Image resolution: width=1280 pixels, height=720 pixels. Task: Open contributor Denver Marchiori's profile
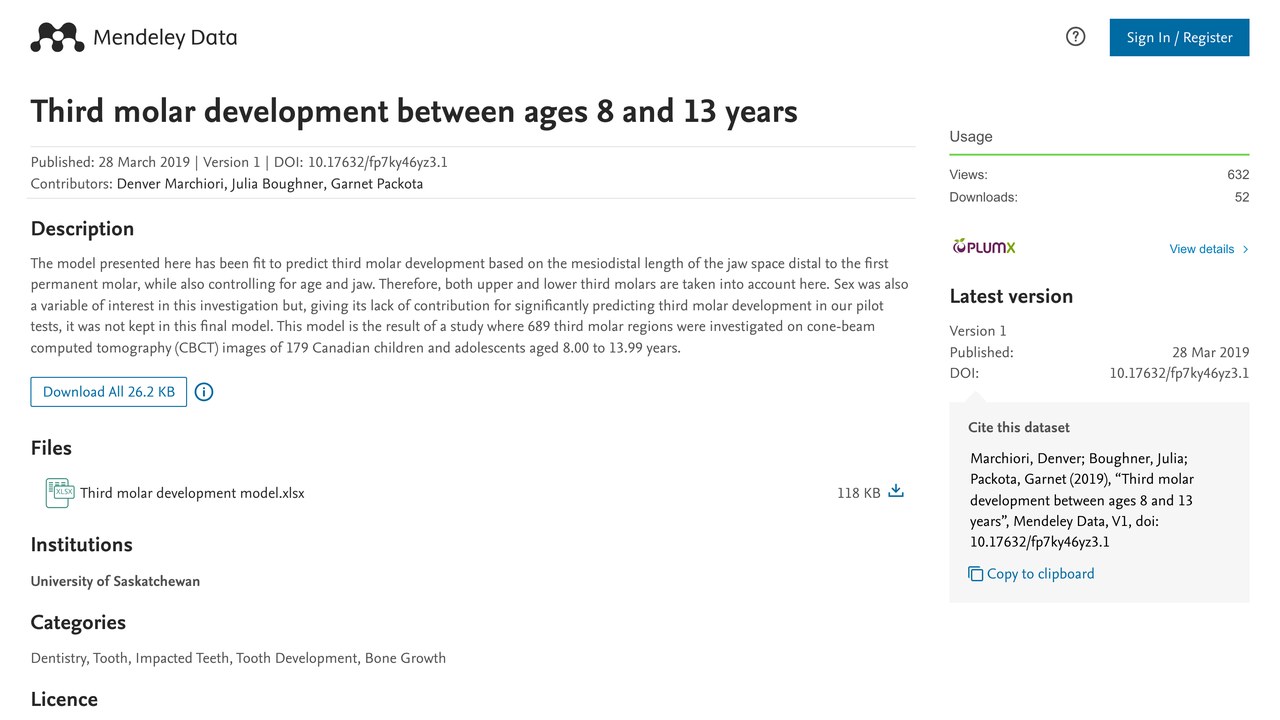170,184
